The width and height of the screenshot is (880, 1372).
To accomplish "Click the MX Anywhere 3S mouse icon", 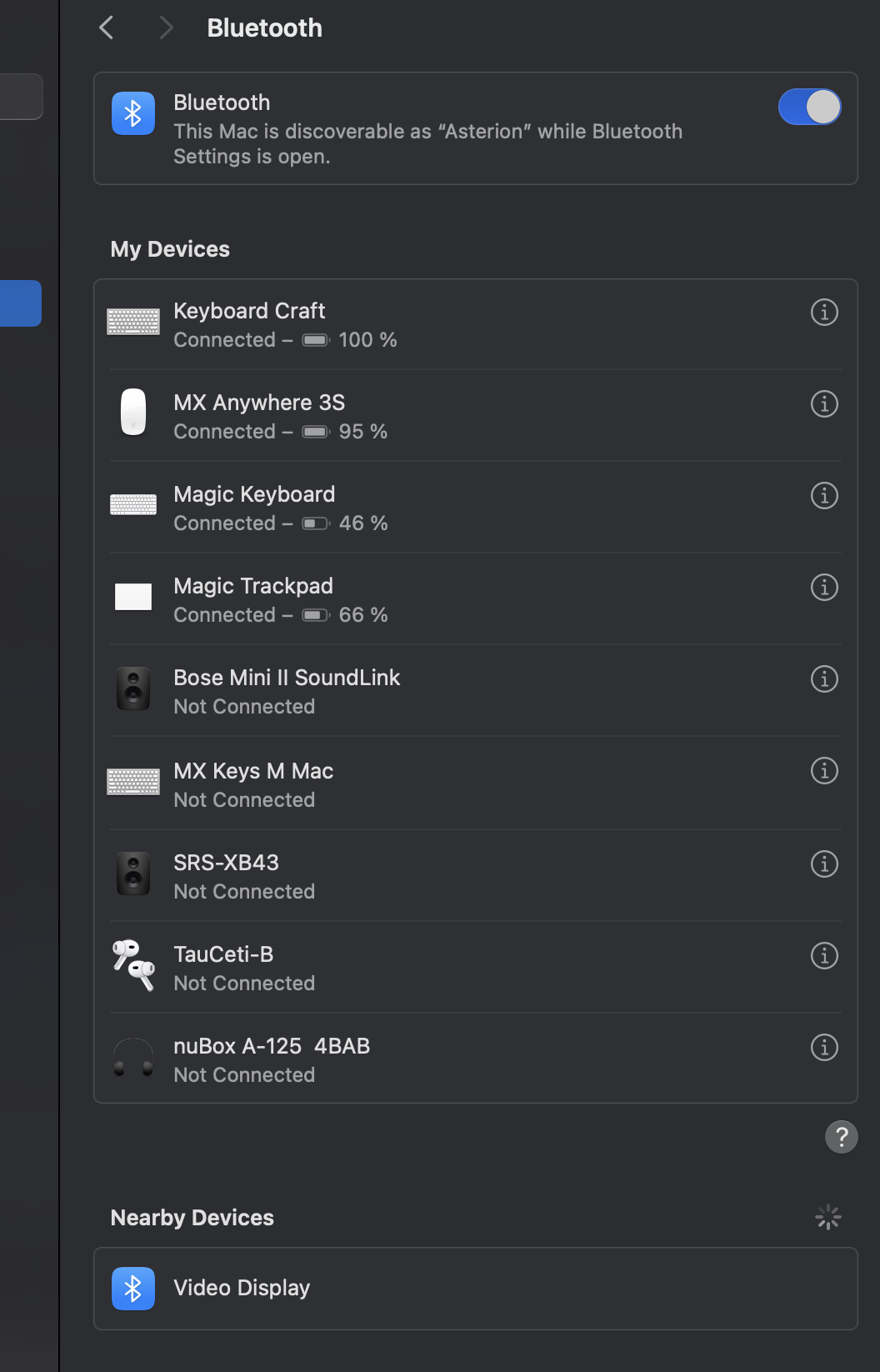I will [x=133, y=412].
